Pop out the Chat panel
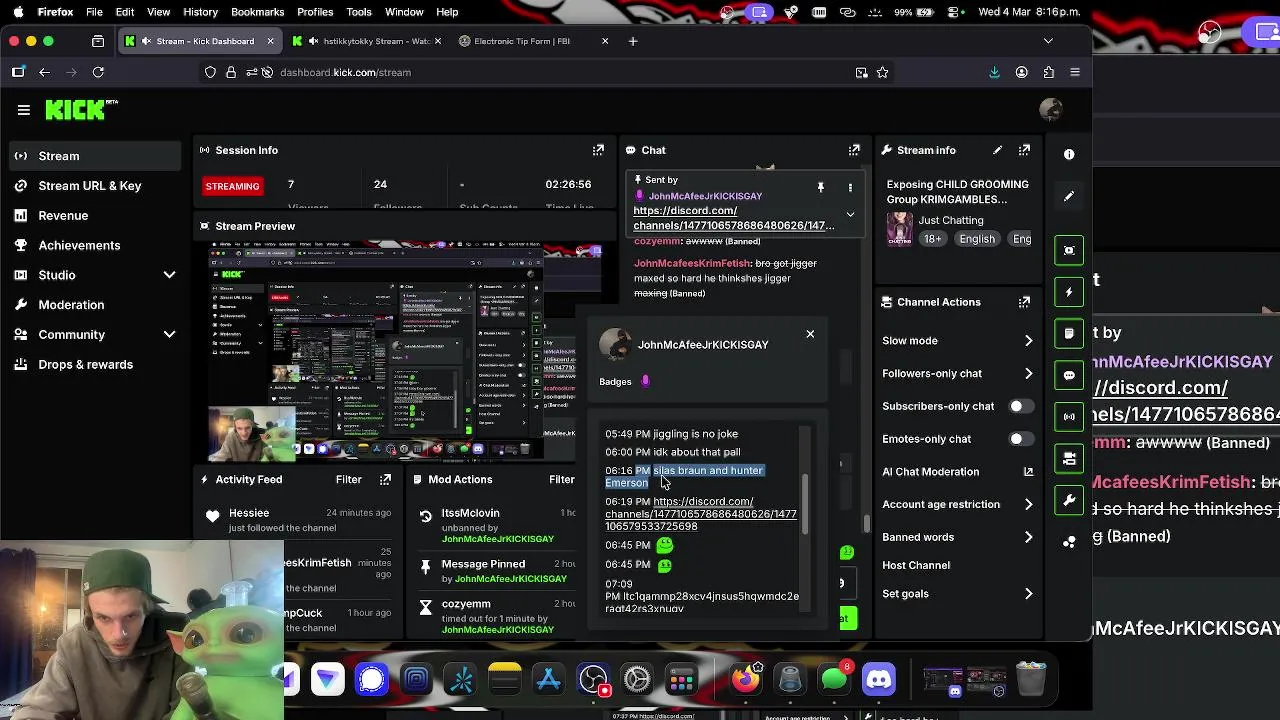Viewport: 1280px width, 720px height. (854, 150)
